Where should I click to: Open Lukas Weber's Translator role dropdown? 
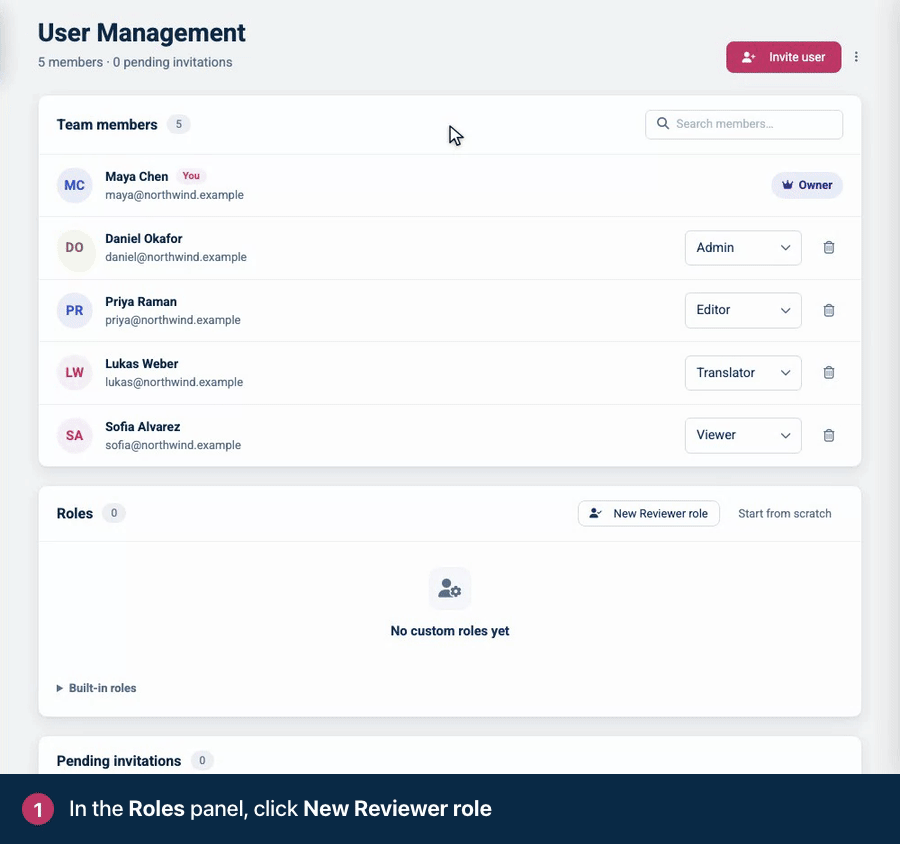point(743,373)
